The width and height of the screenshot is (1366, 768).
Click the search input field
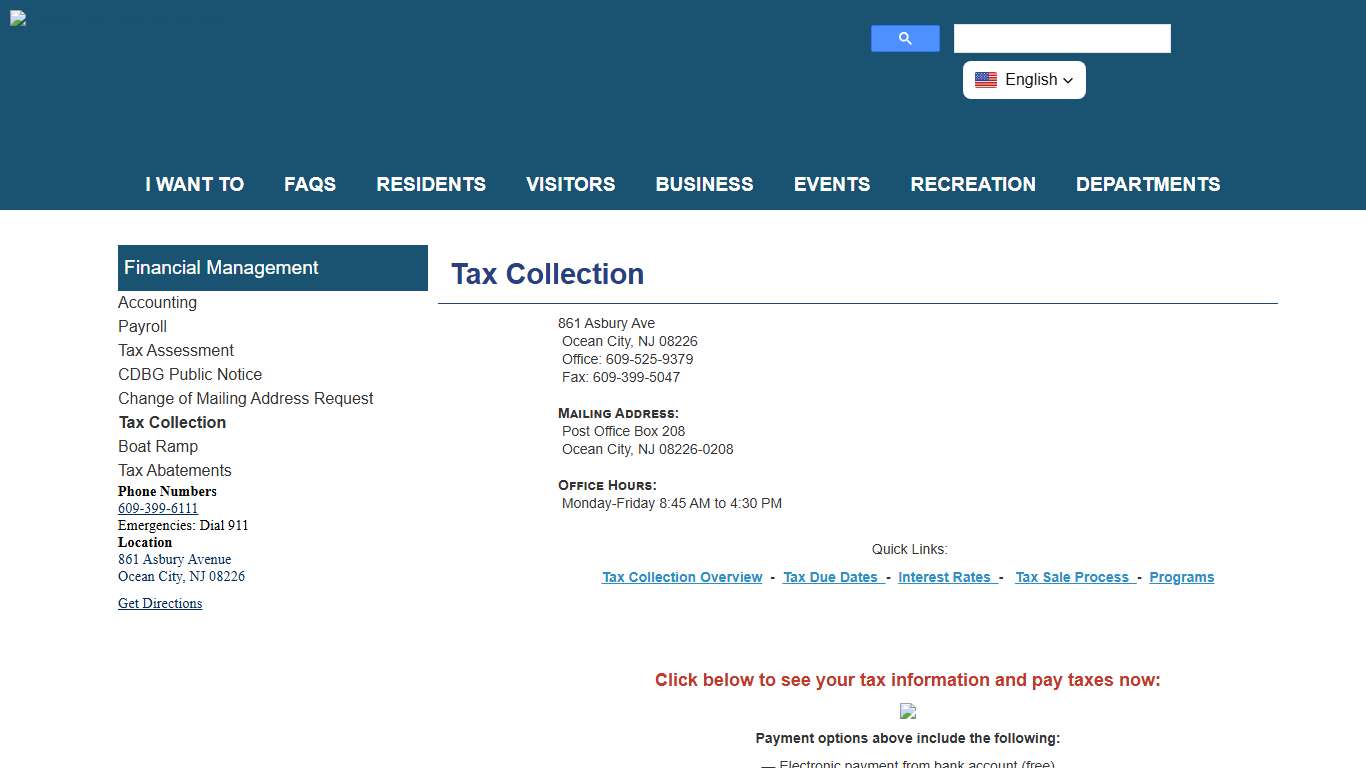coord(1061,38)
